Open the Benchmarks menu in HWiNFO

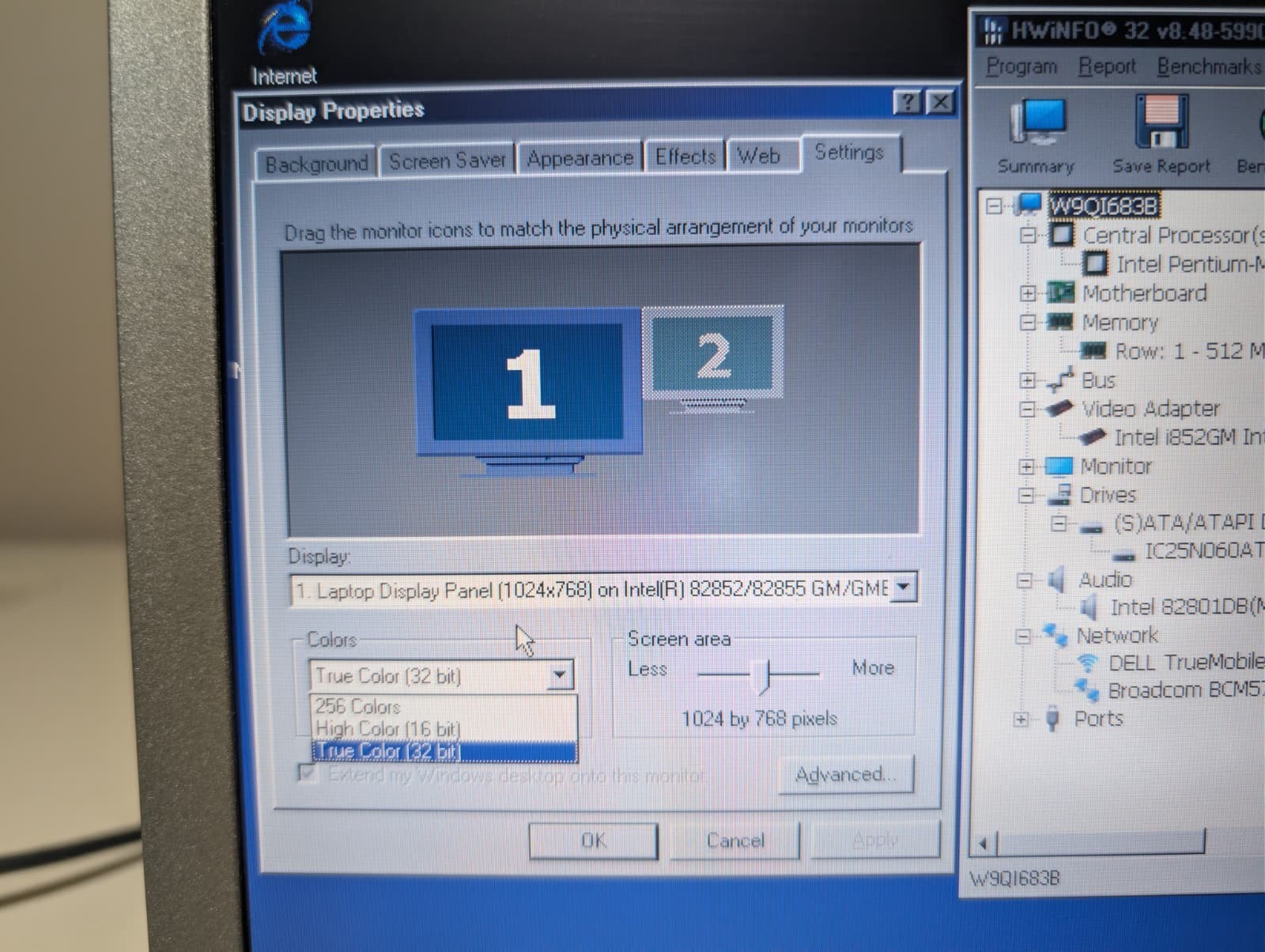click(1210, 66)
